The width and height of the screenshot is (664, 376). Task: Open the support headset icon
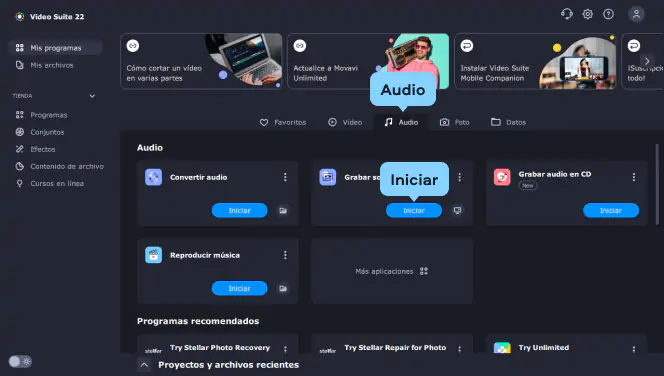coord(567,14)
